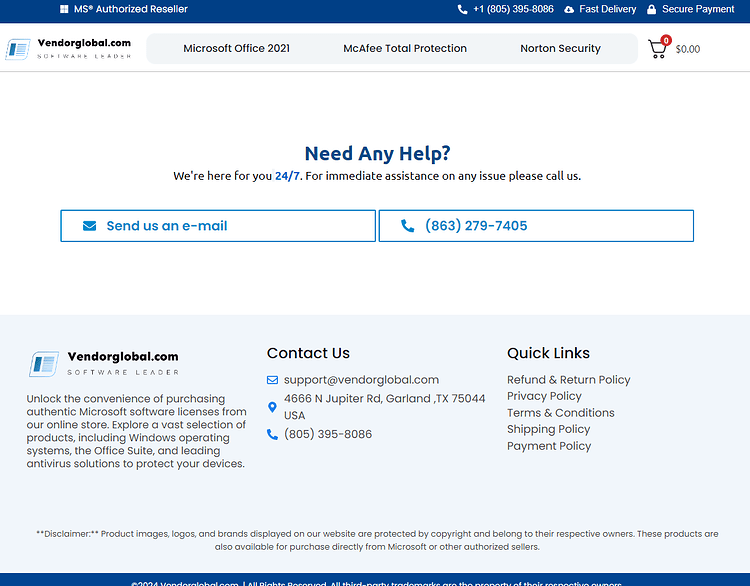The image size is (750, 586).
Task: Click the 4666 N Jupiter Rd address text
Action: (385, 407)
